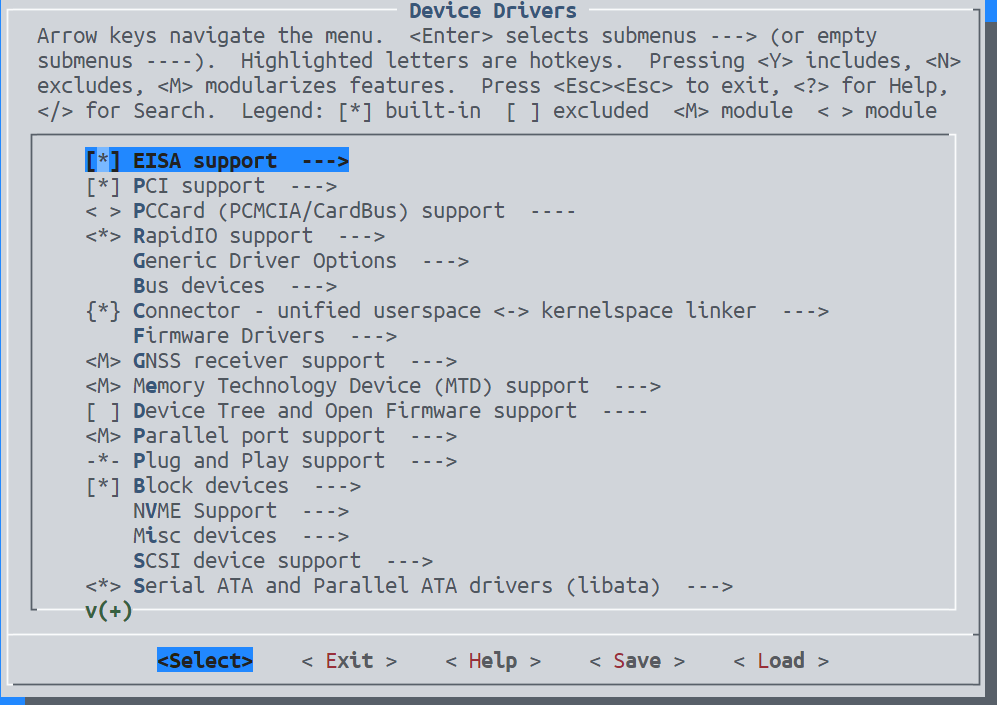Open the Bus devices menu entry

pyautogui.click(x=199, y=286)
